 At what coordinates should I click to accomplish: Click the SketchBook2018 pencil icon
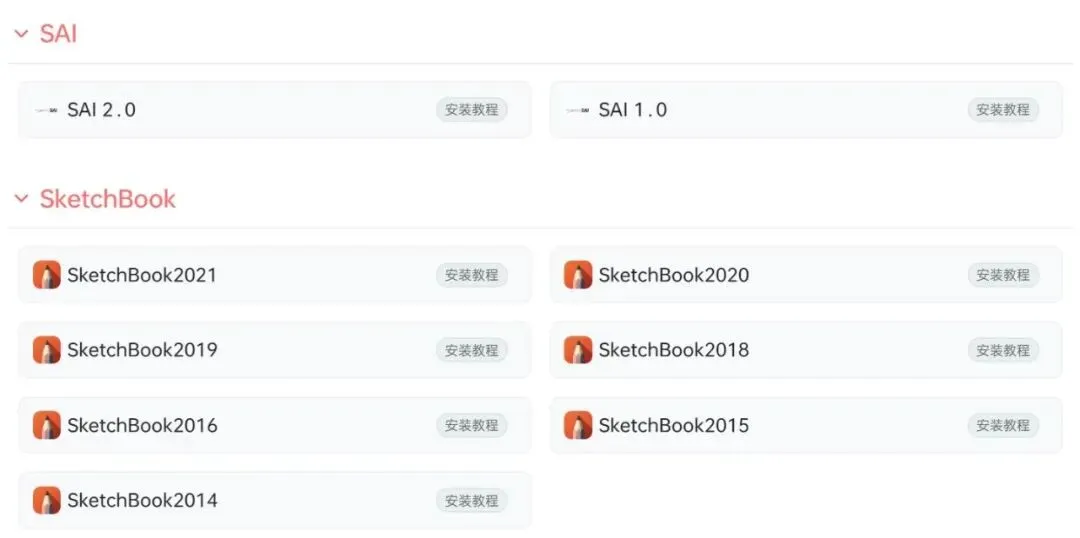tap(577, 350)
